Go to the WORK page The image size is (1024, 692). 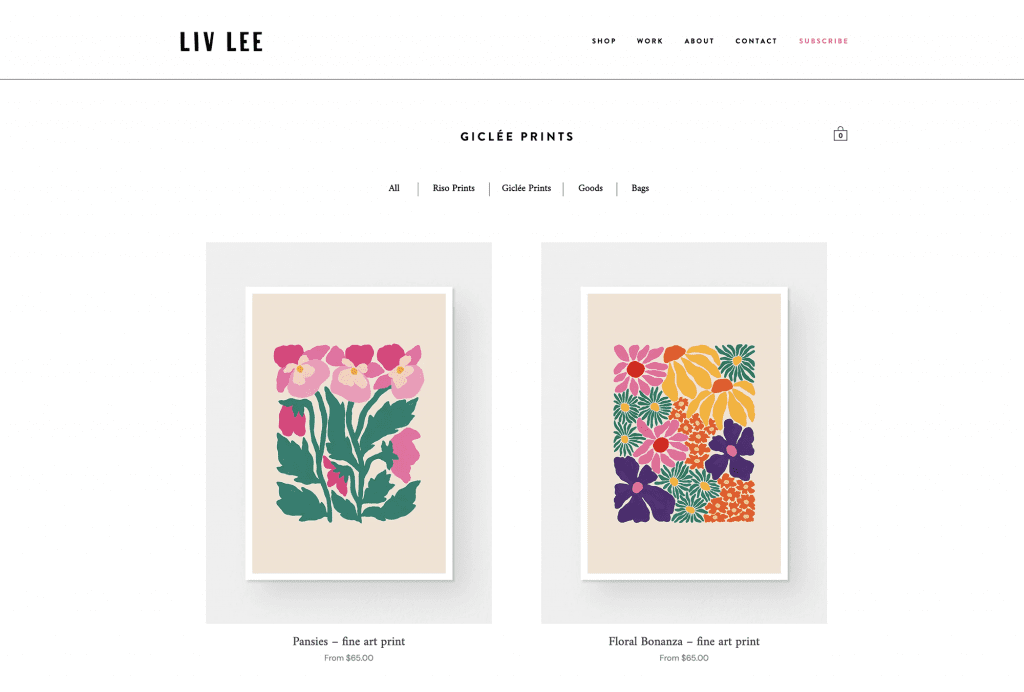[x=650, y=41]
